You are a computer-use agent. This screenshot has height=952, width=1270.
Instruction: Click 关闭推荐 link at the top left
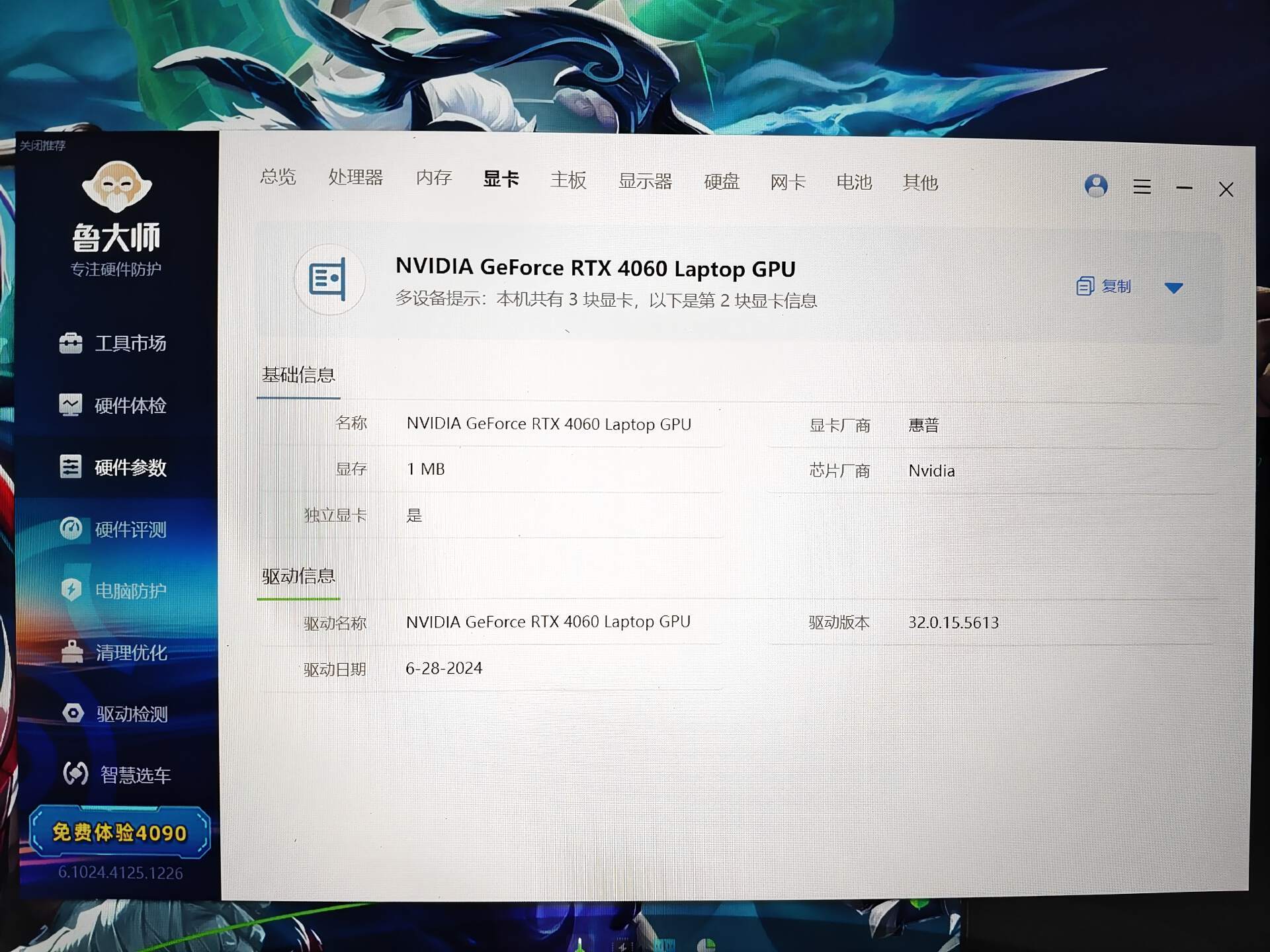tap(42, 145)
